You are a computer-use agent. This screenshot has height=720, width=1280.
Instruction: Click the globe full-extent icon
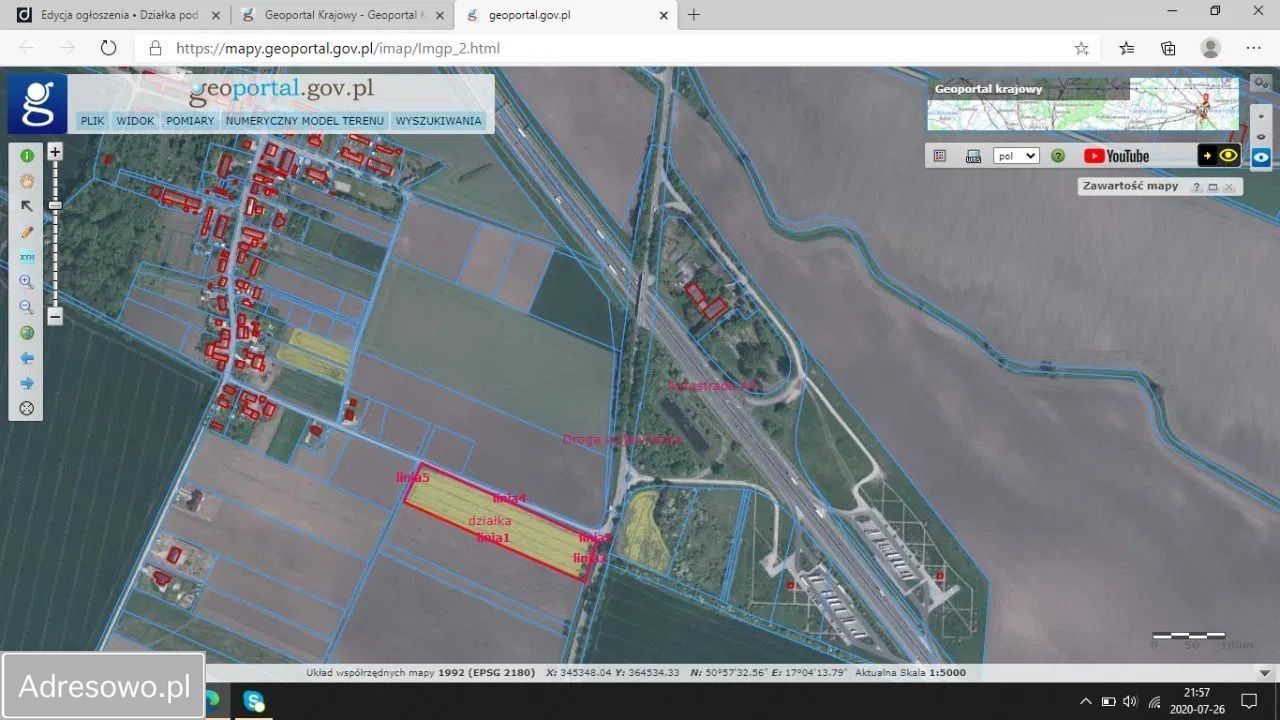pyautogui.click(x=27, y=333)
